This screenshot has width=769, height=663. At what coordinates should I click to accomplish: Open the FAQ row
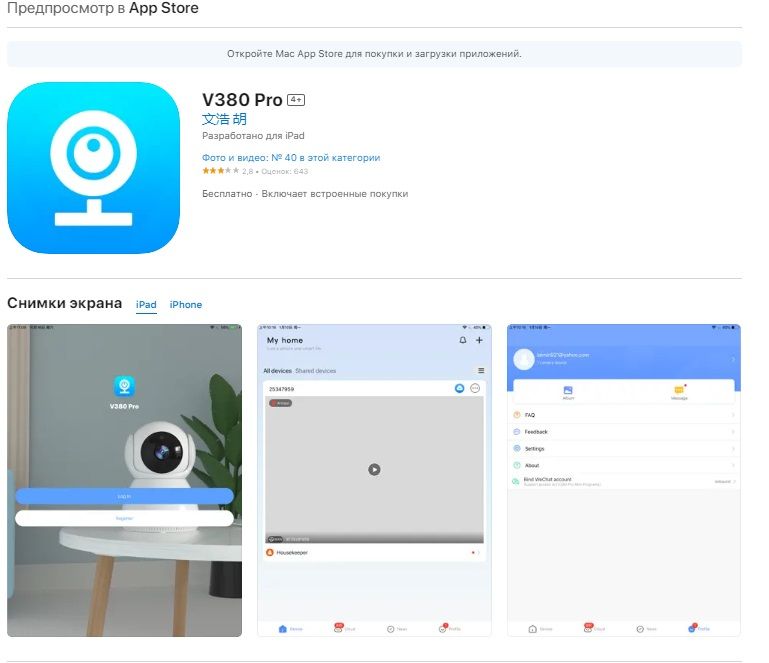pyautogui.click(x=623, y=415)
